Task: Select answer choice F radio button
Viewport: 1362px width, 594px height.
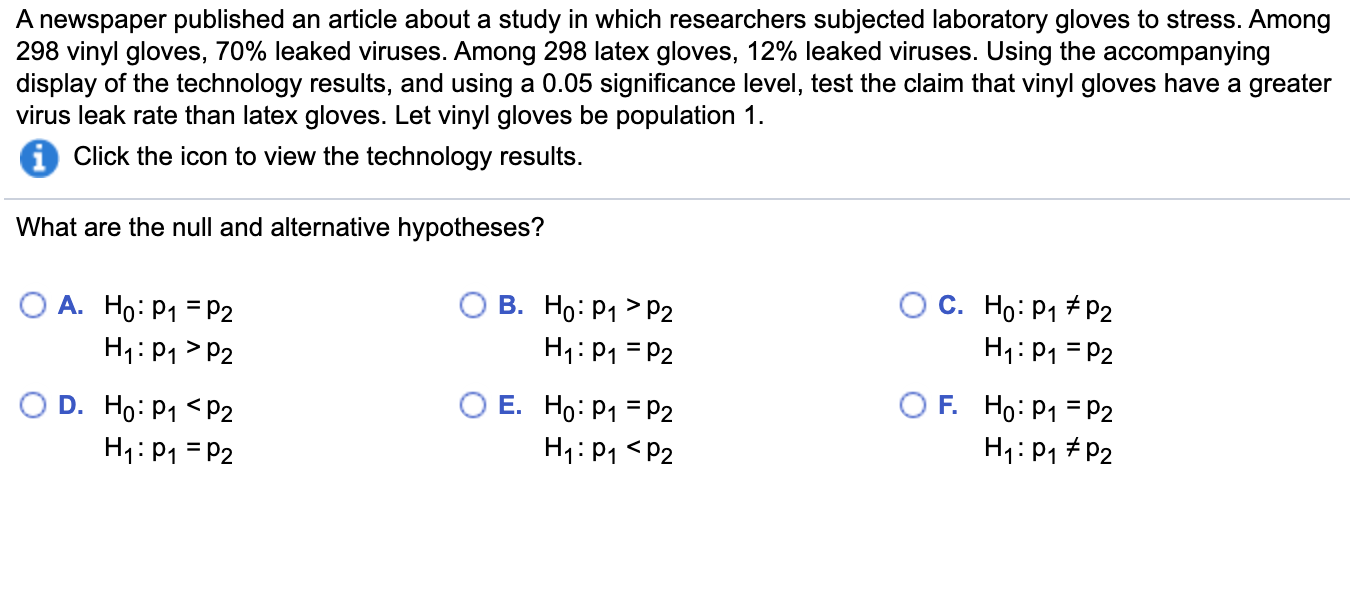Action: (913, 404)
